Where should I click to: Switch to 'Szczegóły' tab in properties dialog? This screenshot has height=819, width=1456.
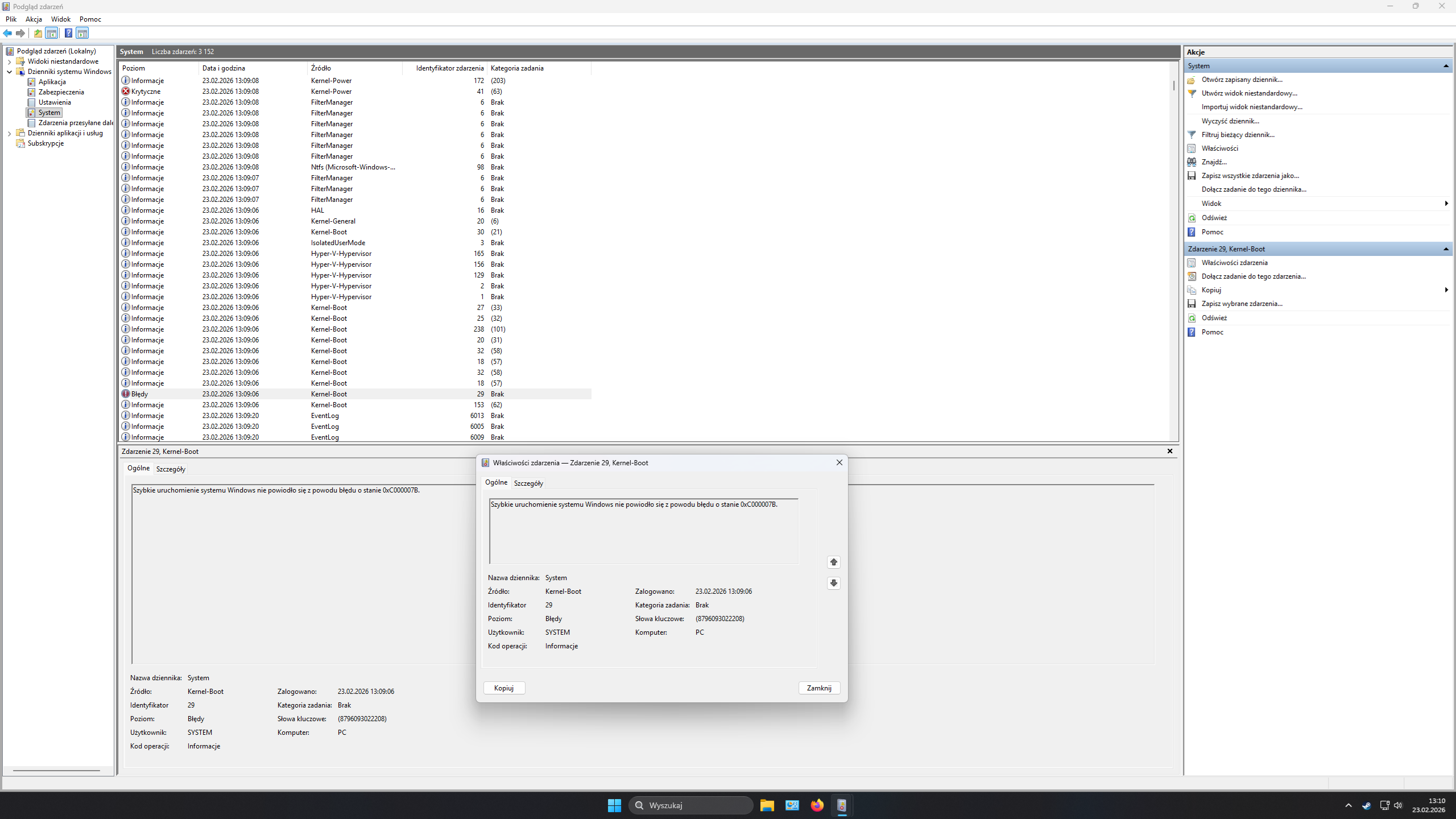(528, 483)
